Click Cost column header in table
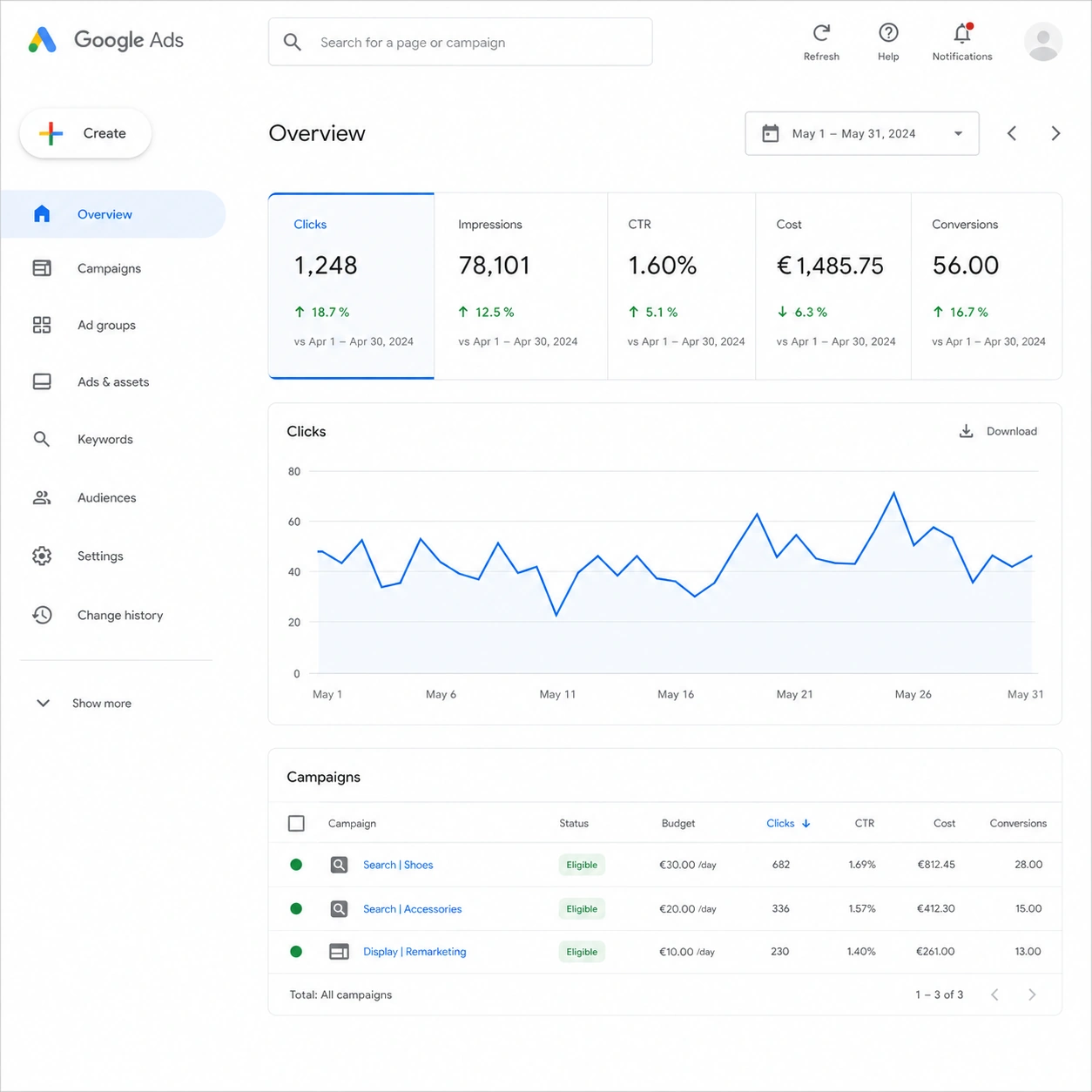Screen dimensions: 1092x1092 944,823
